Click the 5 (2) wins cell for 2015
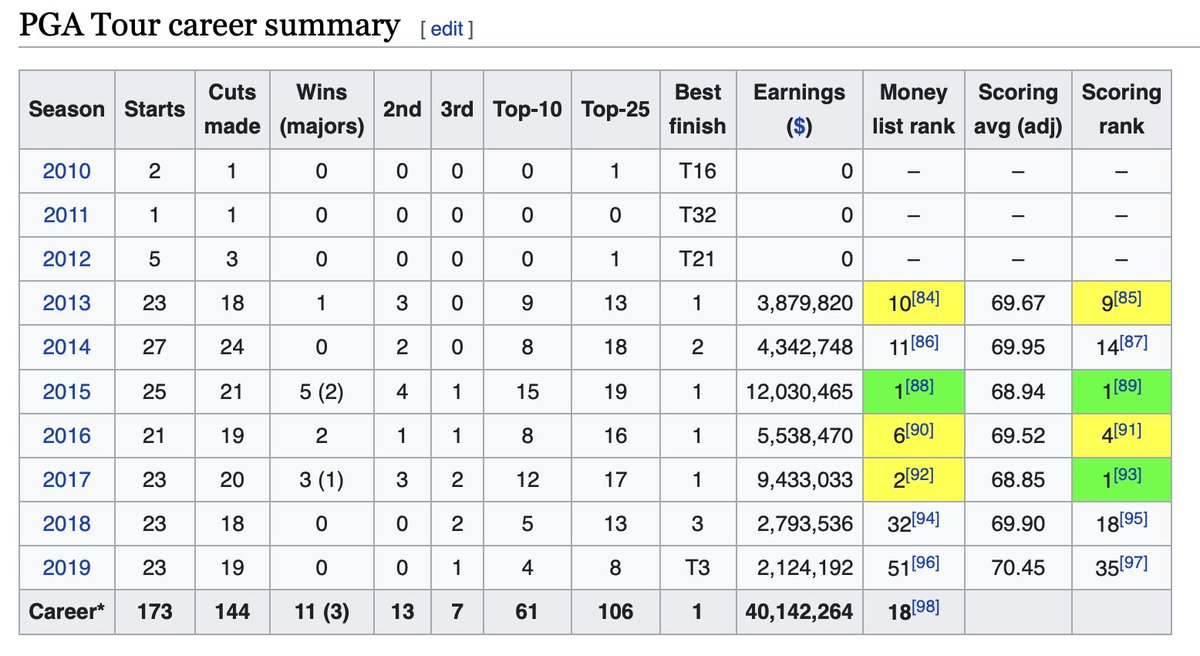The width and height of the screenshot is (1200, 656). click(x=322, y=391)
